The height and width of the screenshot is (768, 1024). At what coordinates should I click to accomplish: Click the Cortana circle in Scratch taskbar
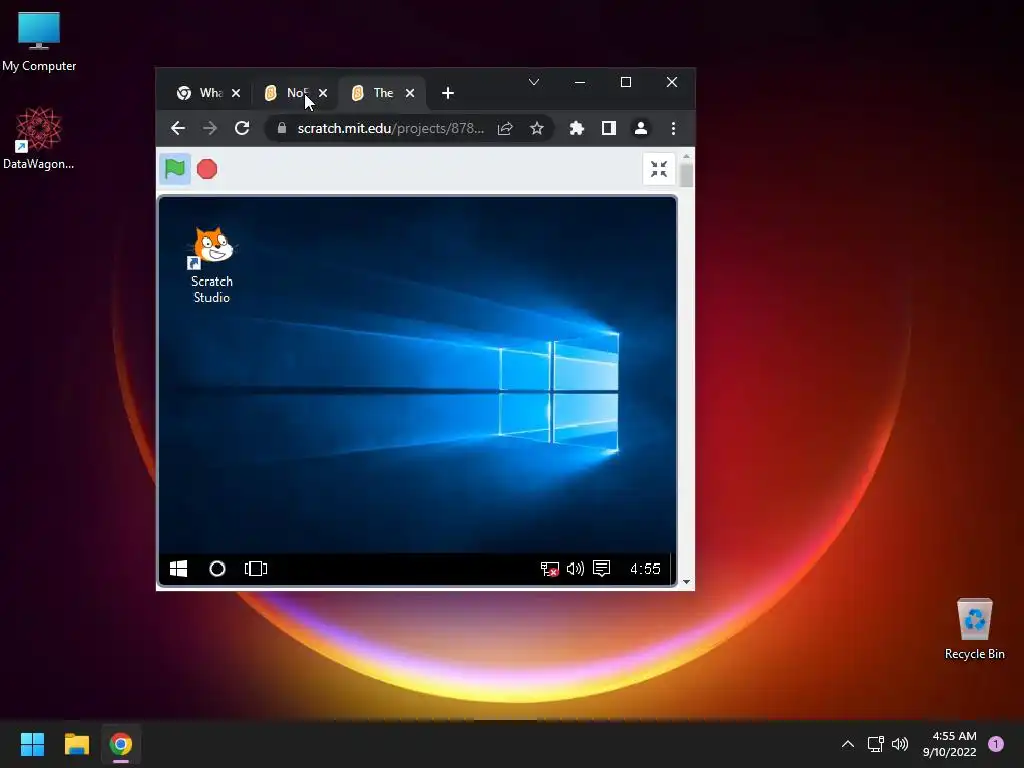click(x=217, y=569)
